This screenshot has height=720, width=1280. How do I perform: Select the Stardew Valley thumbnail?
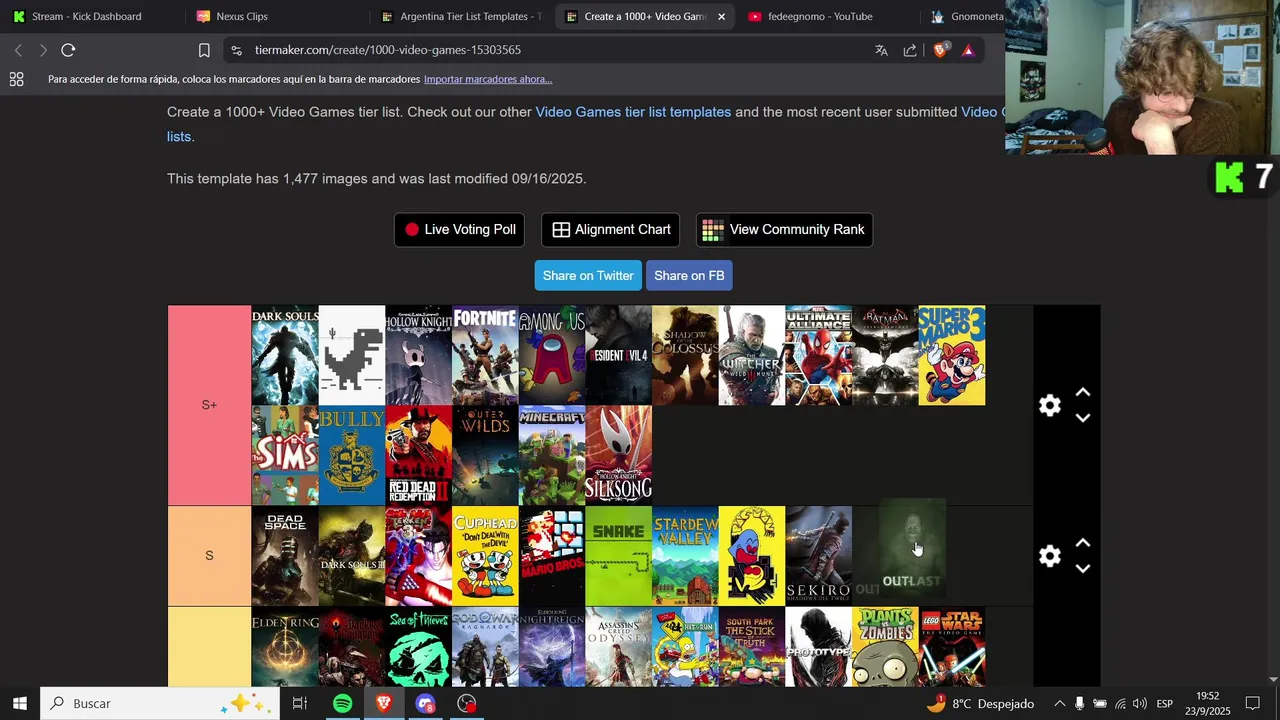(x=685, y=556)
